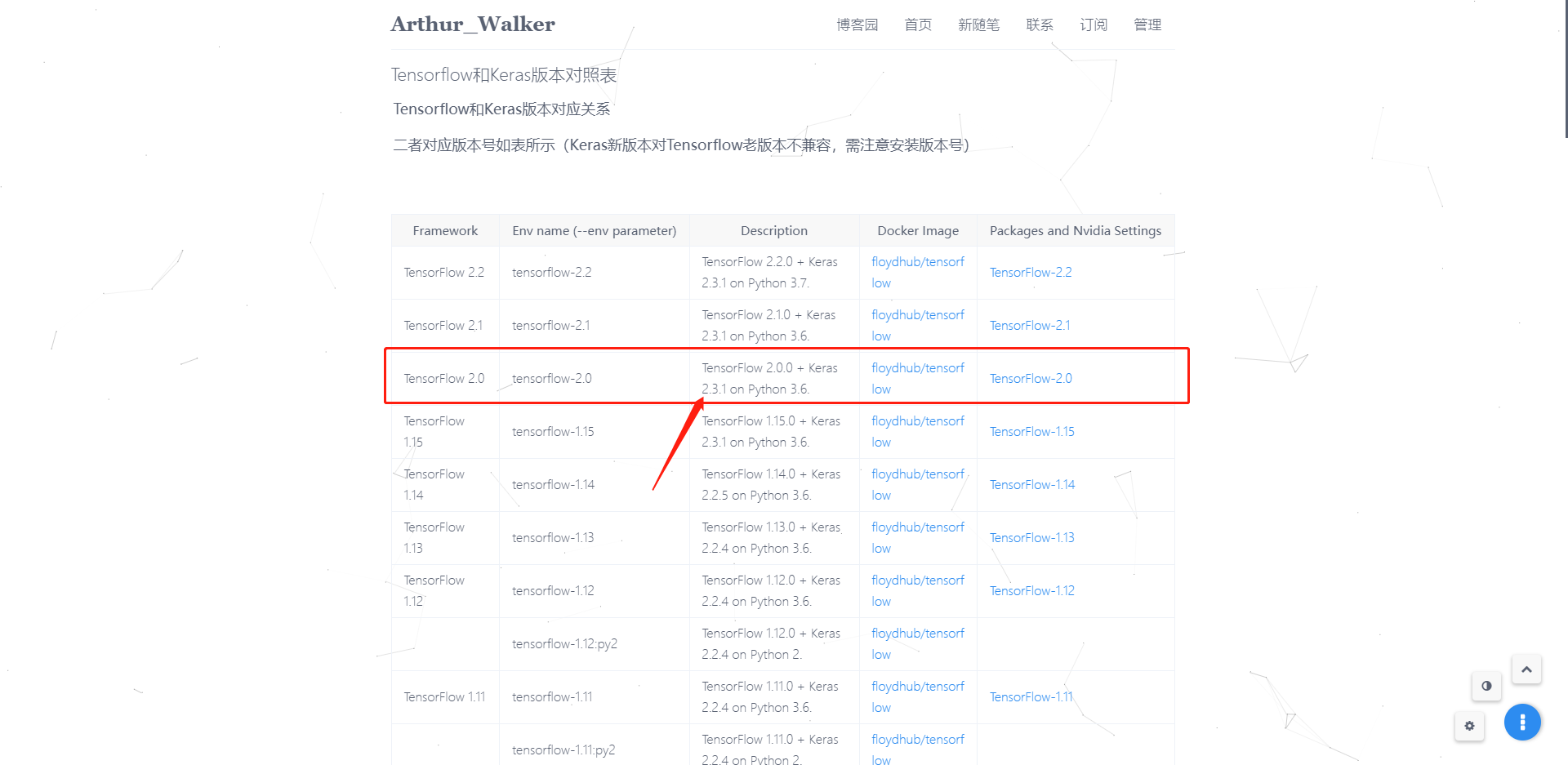
Task: Select the tensorflow-1.11:py2 env name cell
Action: [x=595, y=745]
